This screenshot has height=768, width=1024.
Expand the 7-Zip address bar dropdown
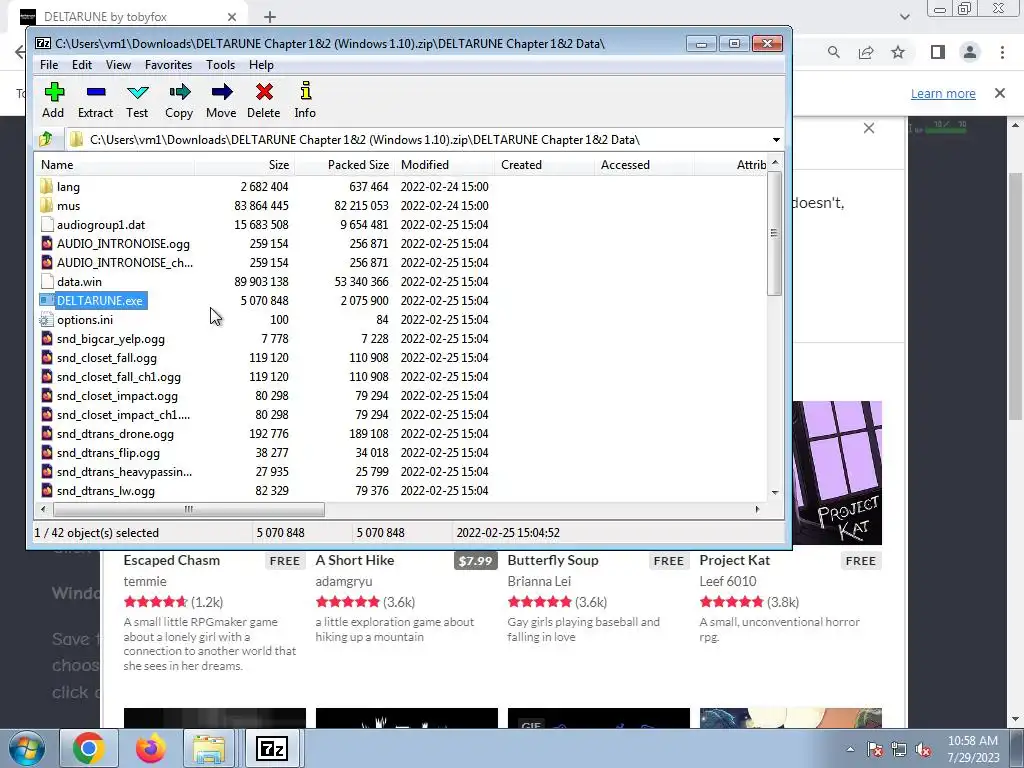[x=776, y=140]
